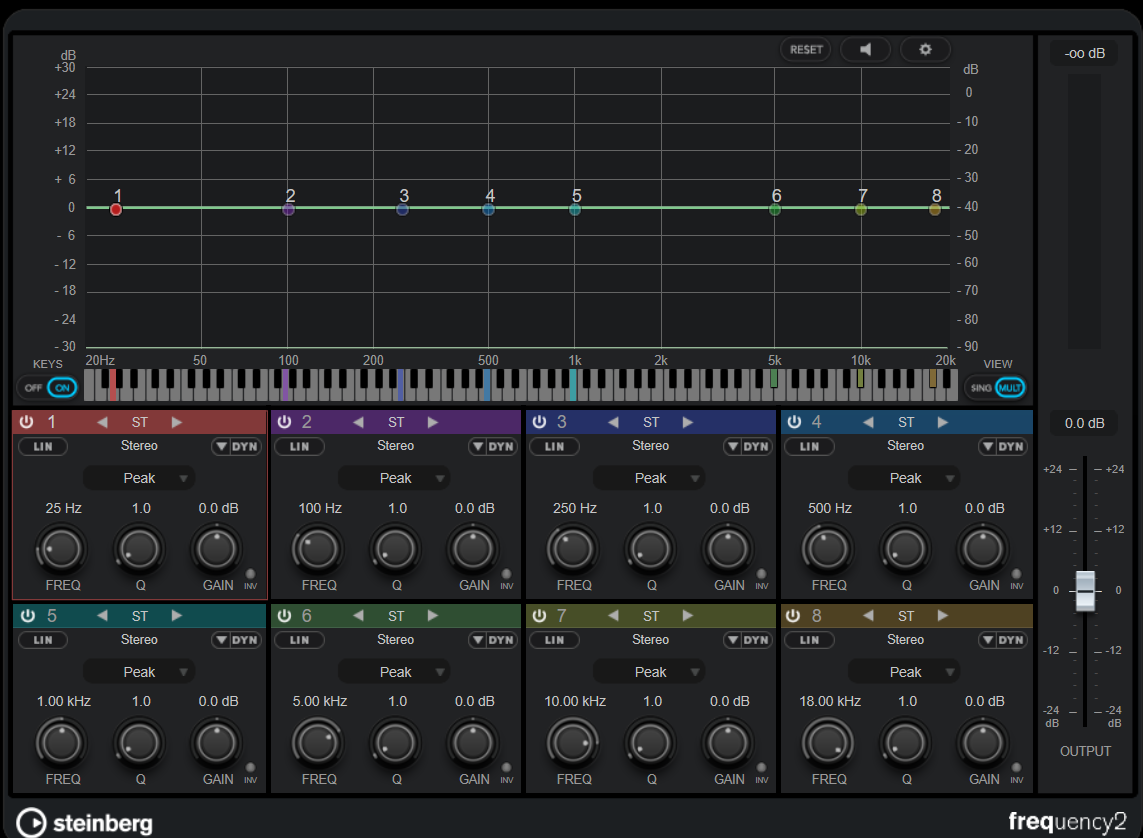The width and height of the screenshot is (1143, 838).
Task: Open band 1 Peak filter type dropdown
Action: point(139,478)
